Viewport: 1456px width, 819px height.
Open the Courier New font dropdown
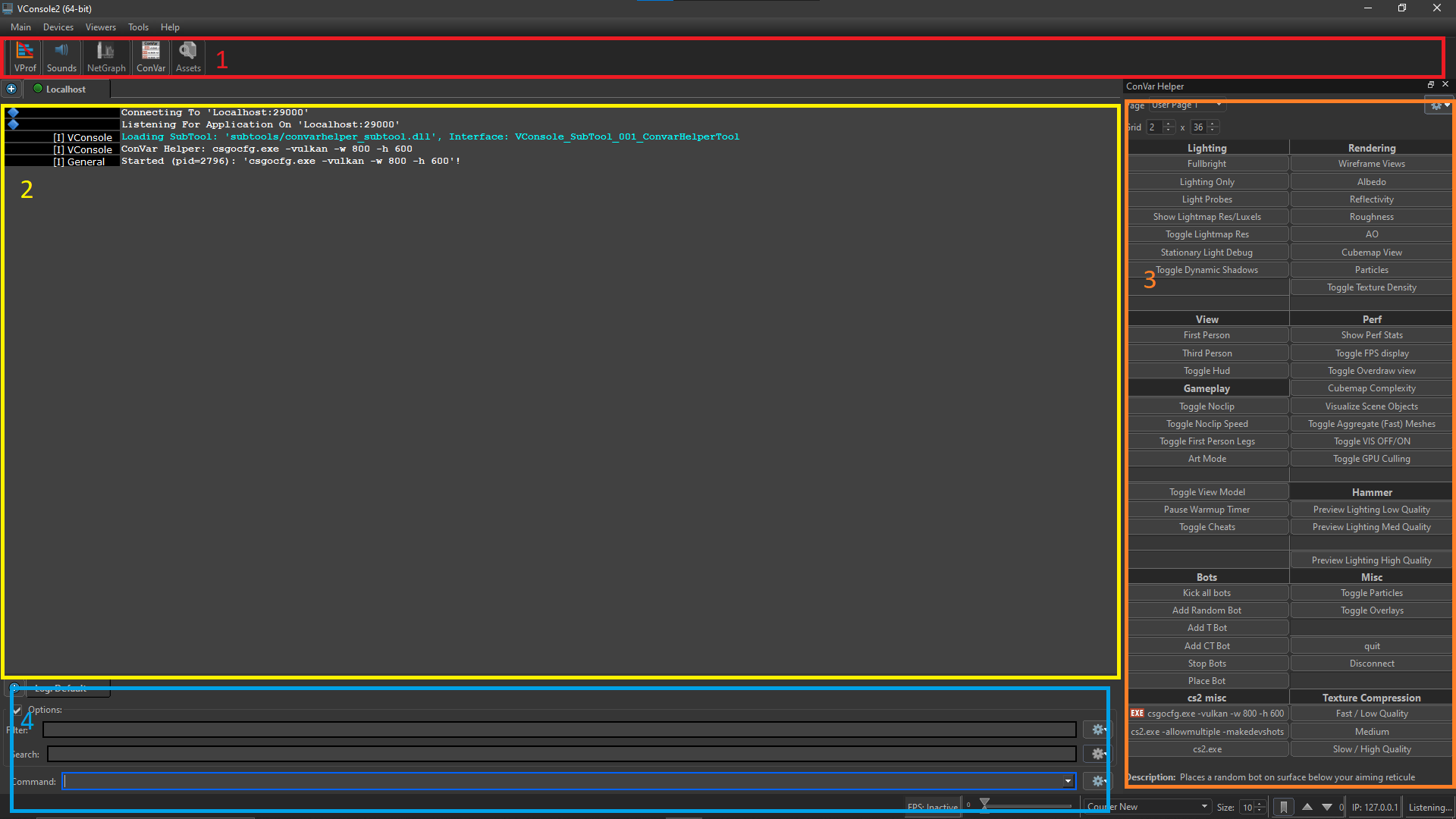1147,807
